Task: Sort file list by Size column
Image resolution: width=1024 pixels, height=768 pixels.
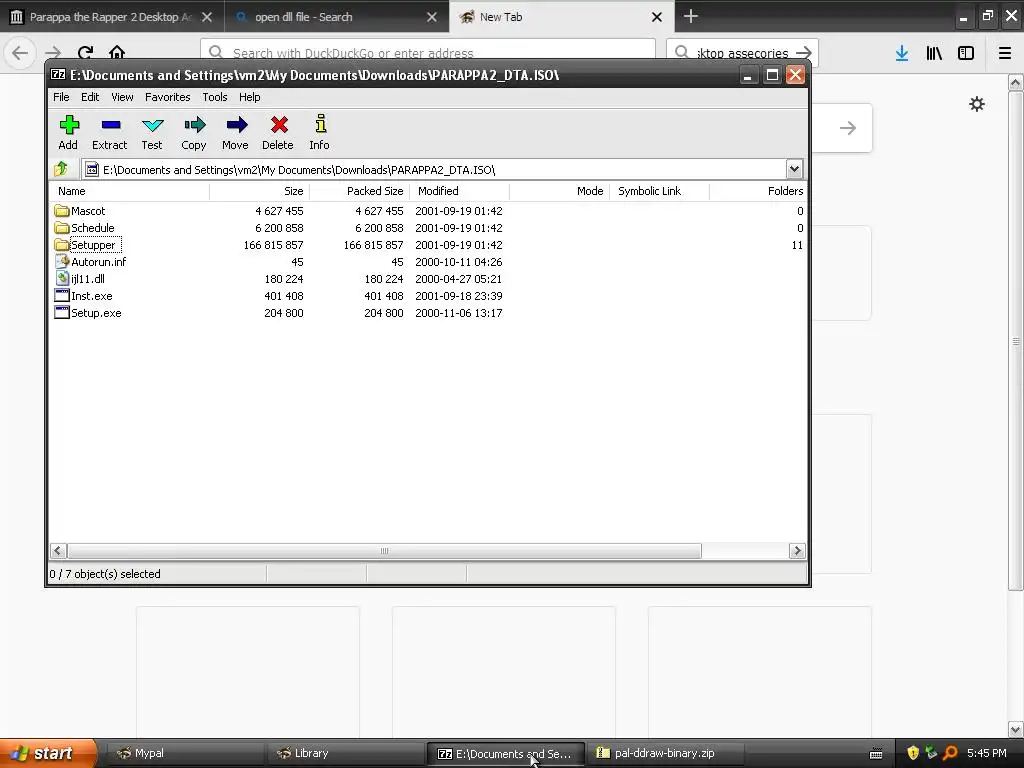Action: tap(259, 191)
